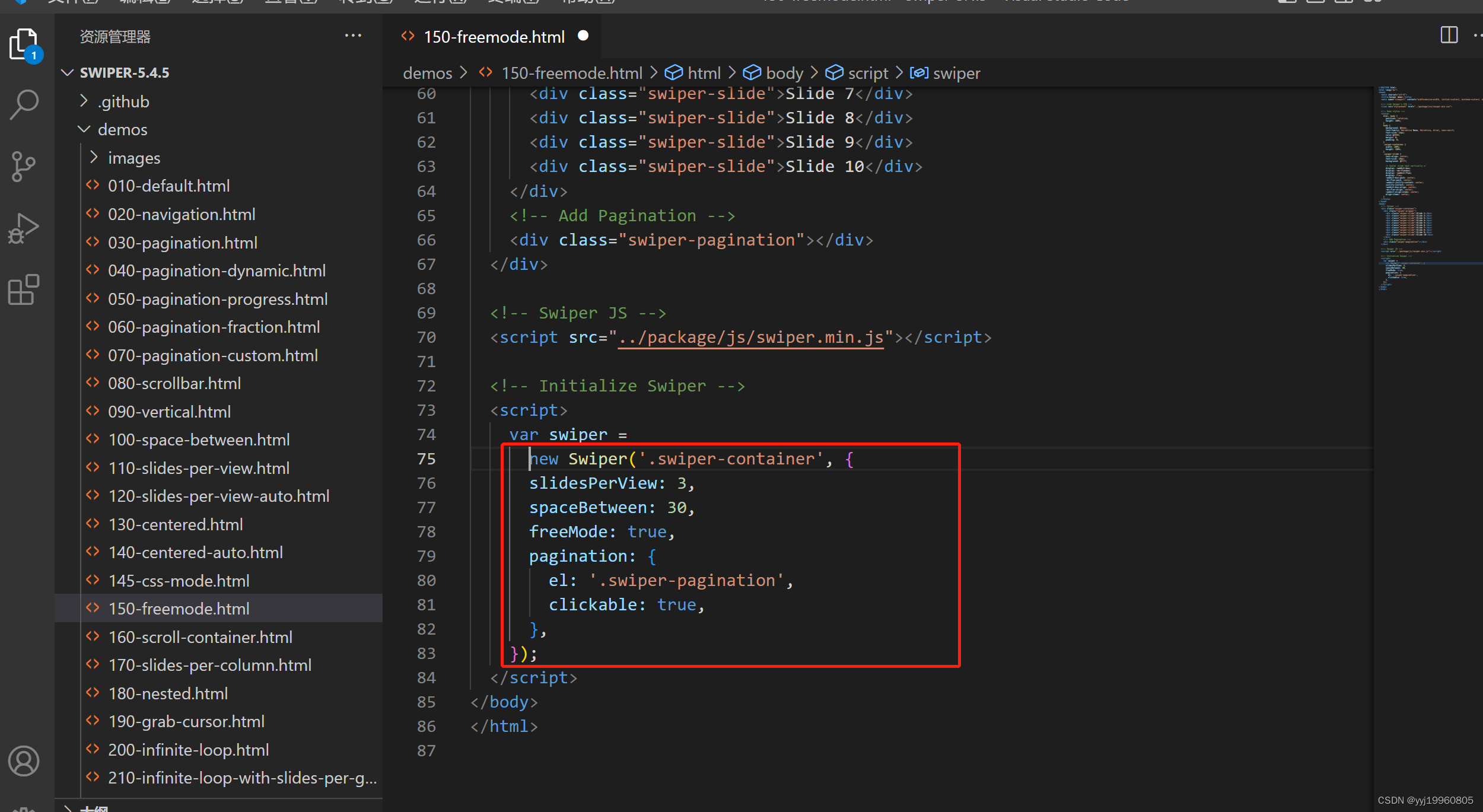Open the editor more actions menu
The image size is (1483, 812).
pyautogui.click(x=1478, y=36)
